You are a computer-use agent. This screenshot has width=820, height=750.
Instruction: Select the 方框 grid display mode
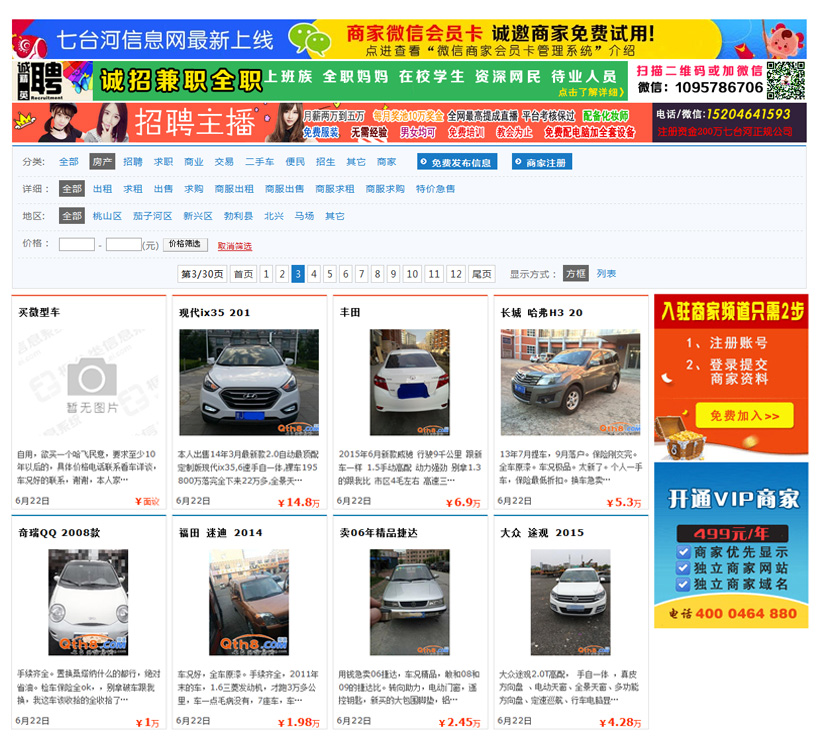(575, 274)
